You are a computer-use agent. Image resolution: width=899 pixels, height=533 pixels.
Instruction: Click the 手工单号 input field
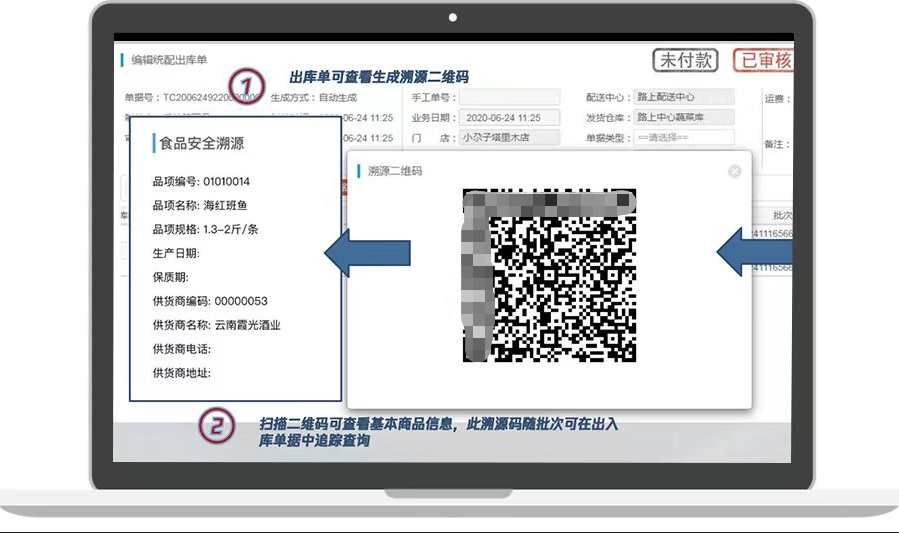[x=509, y=98]
